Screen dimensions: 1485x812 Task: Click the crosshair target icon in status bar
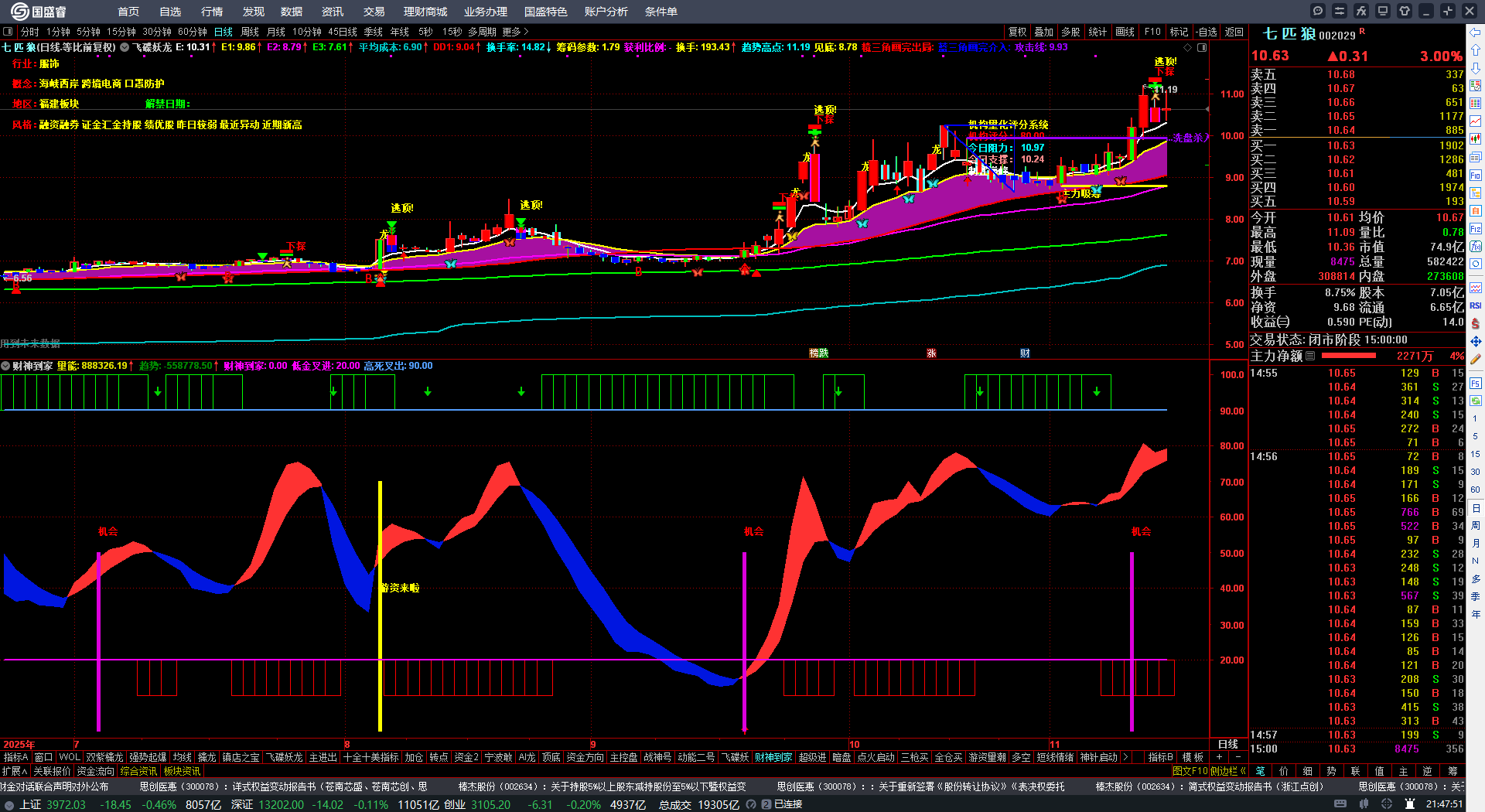pos(1387,804)
